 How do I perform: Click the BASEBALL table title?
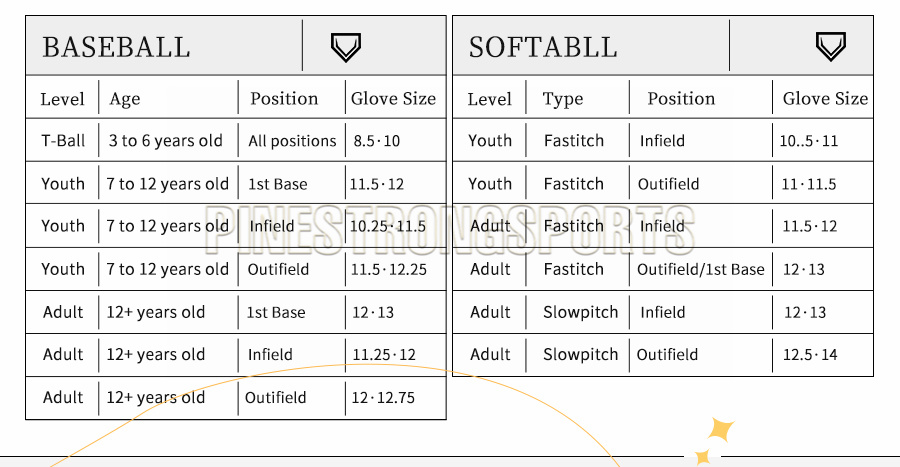(116, 47)
